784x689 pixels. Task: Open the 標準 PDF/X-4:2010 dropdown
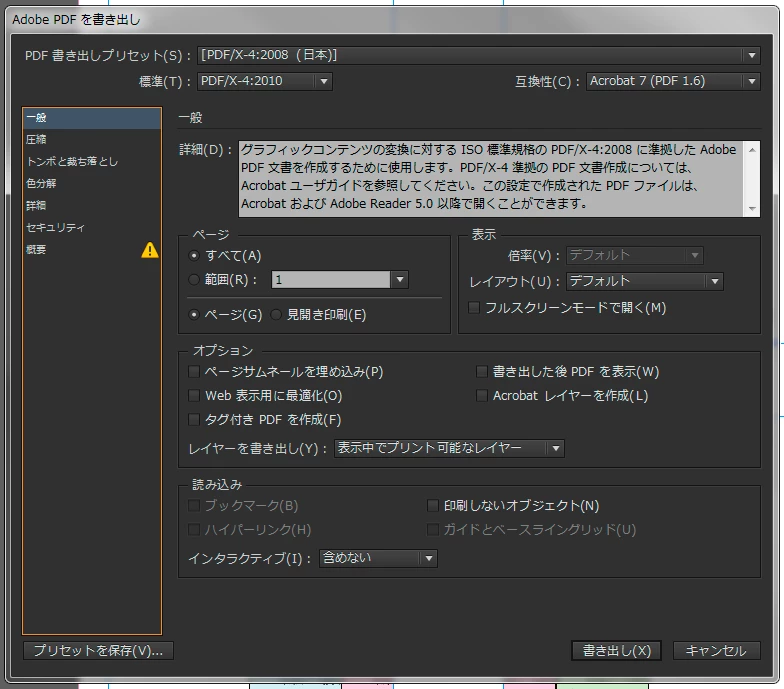(265, 81)
